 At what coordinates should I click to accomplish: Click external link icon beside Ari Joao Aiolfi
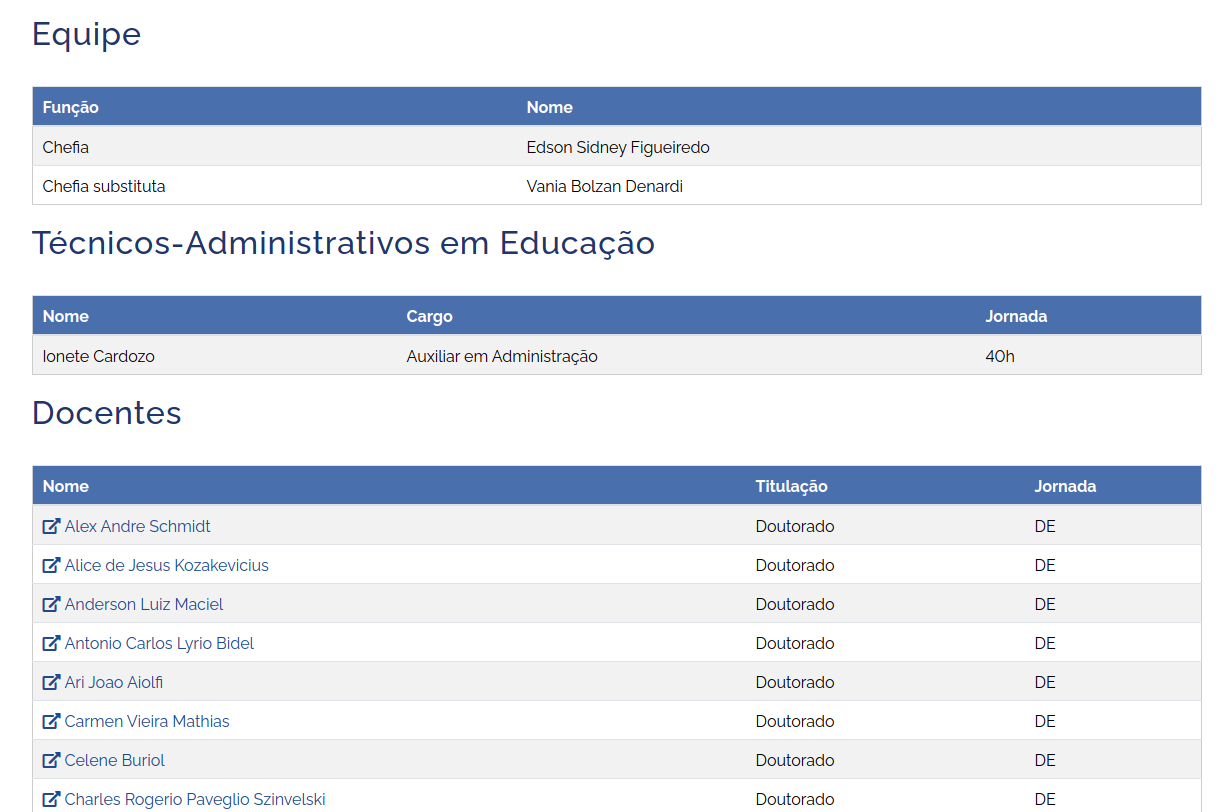(x=51, y=682)
